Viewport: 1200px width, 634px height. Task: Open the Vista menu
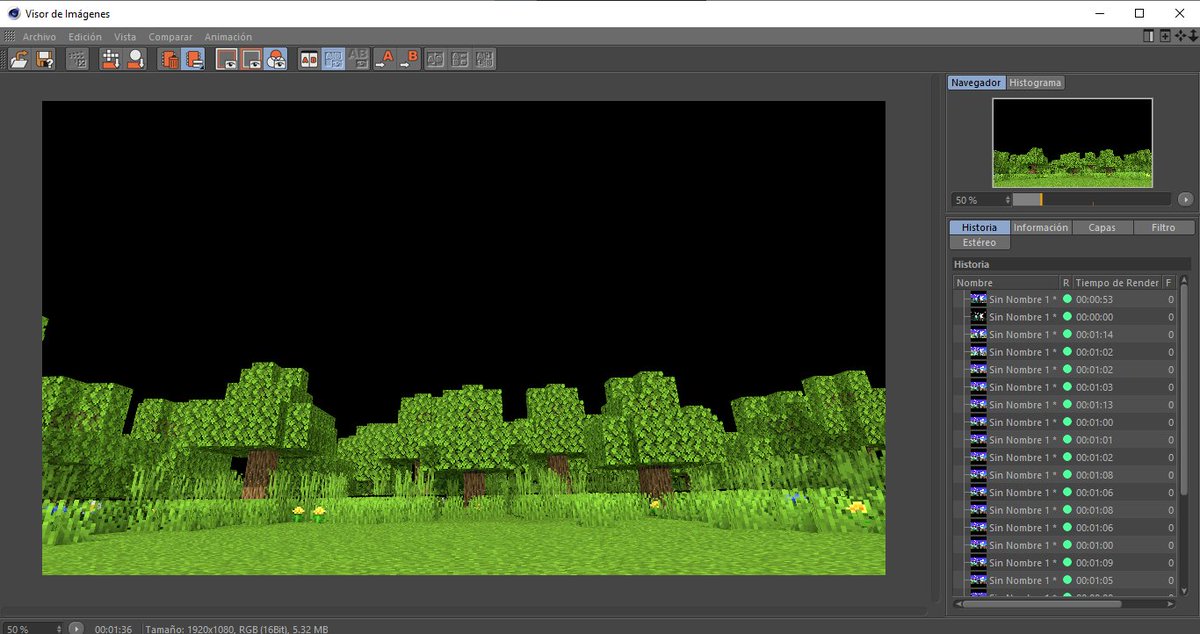(125, 37)
